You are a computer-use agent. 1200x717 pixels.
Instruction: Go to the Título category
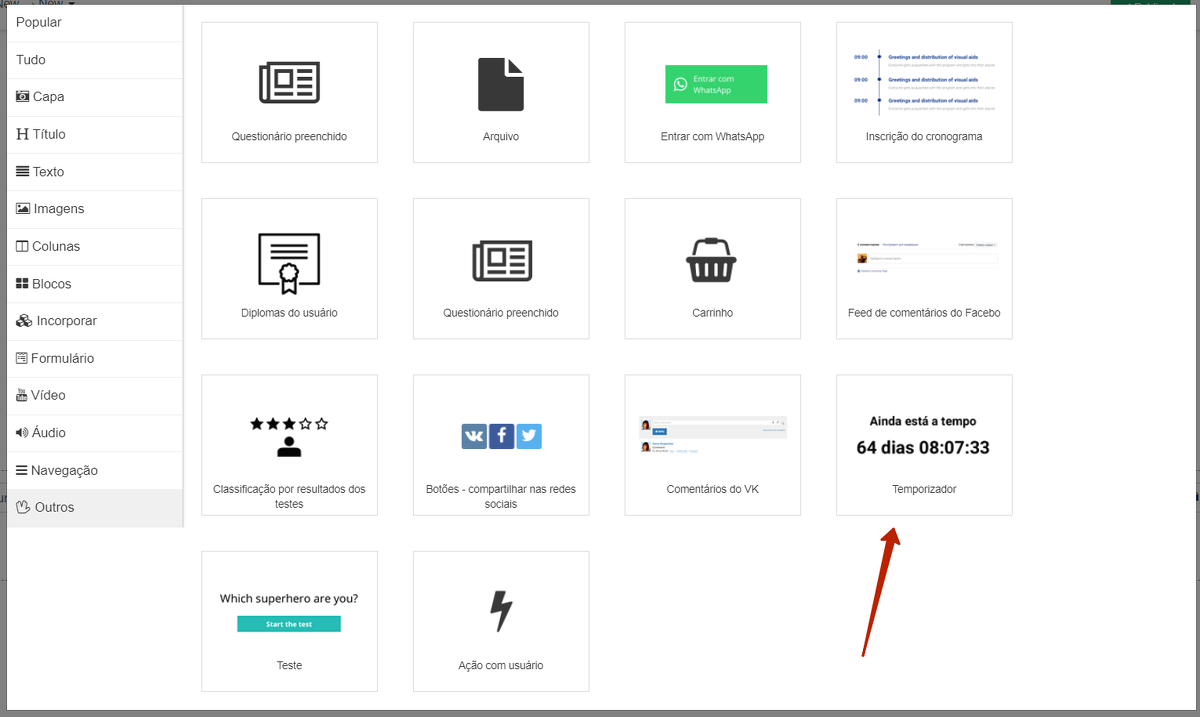(41, 134)
